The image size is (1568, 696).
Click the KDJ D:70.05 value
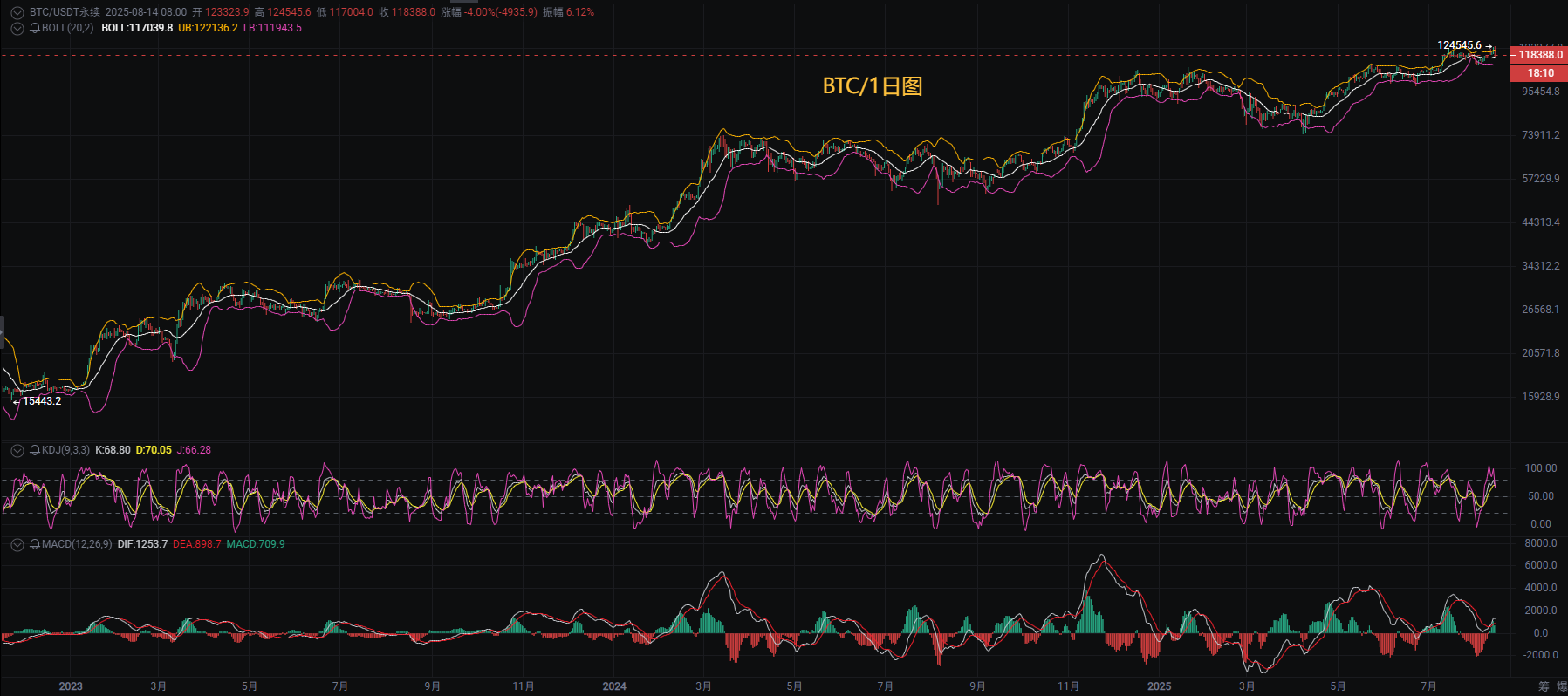tap(154, 450)
